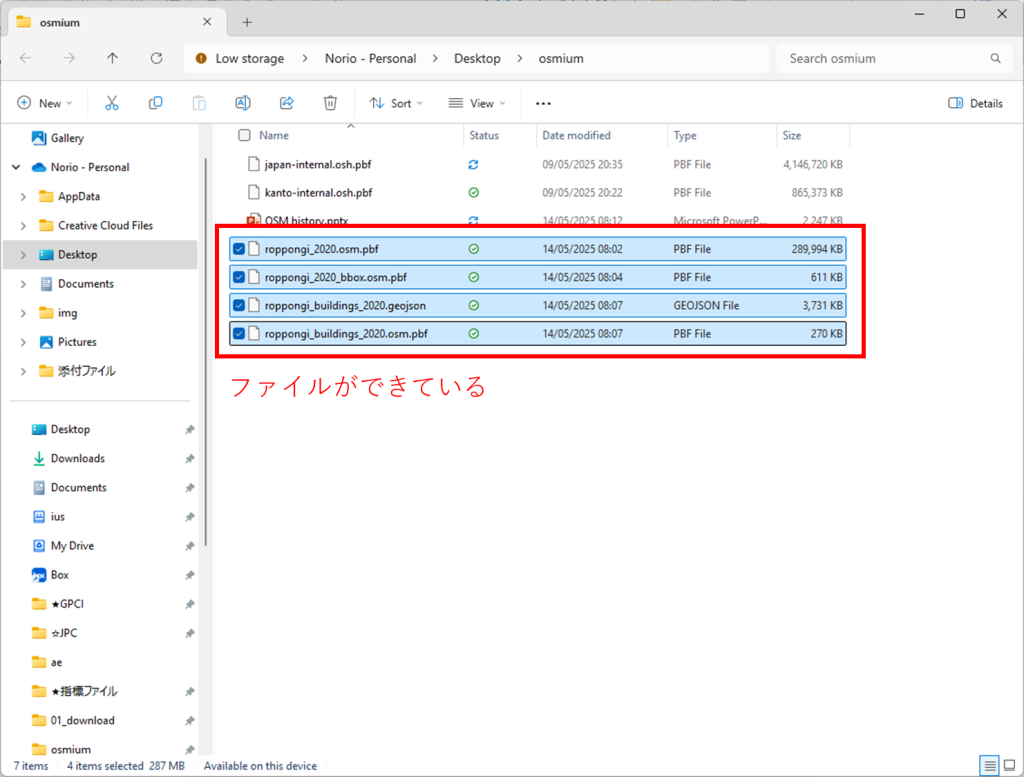Open the See more ellipsis menu
1024x777 pixels.
pos(543,103)
